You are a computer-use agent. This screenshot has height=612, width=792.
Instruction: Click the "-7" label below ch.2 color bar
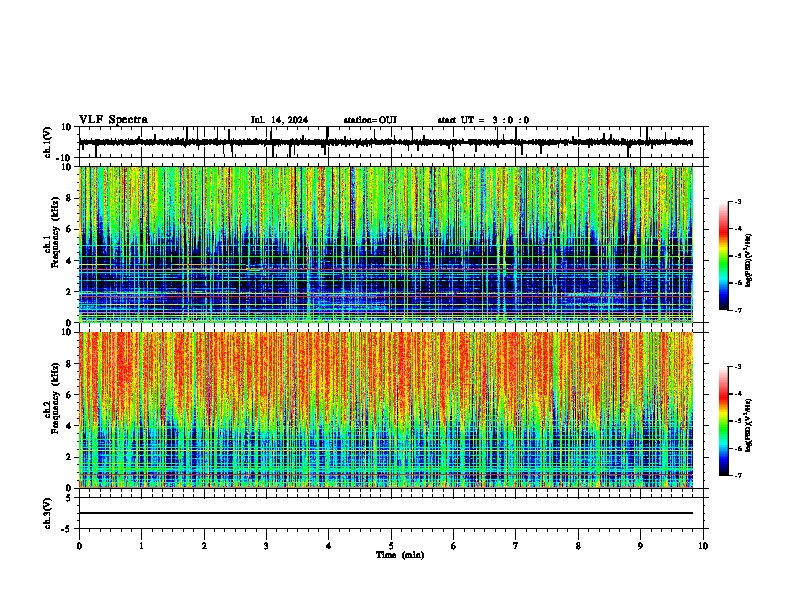(738, 476)
